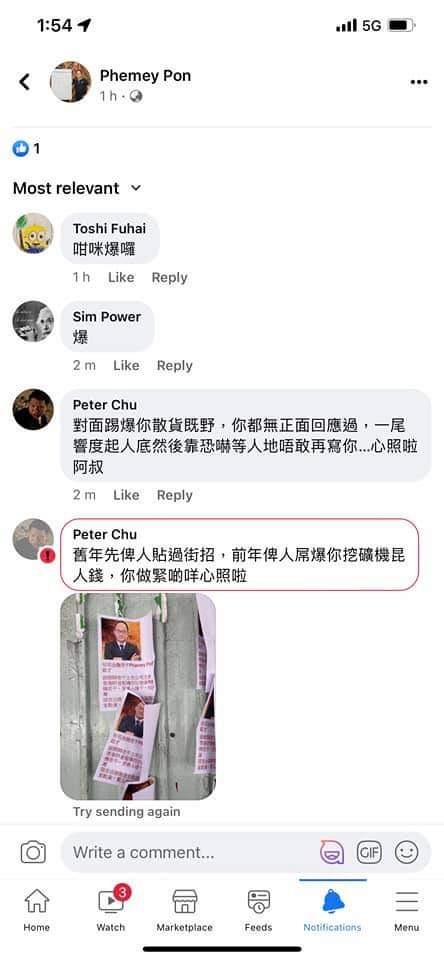Image resolution: width=444 pixels, height=960 pixels.
Task: Tap Try sending again link
Action: [x=127, y=812]
